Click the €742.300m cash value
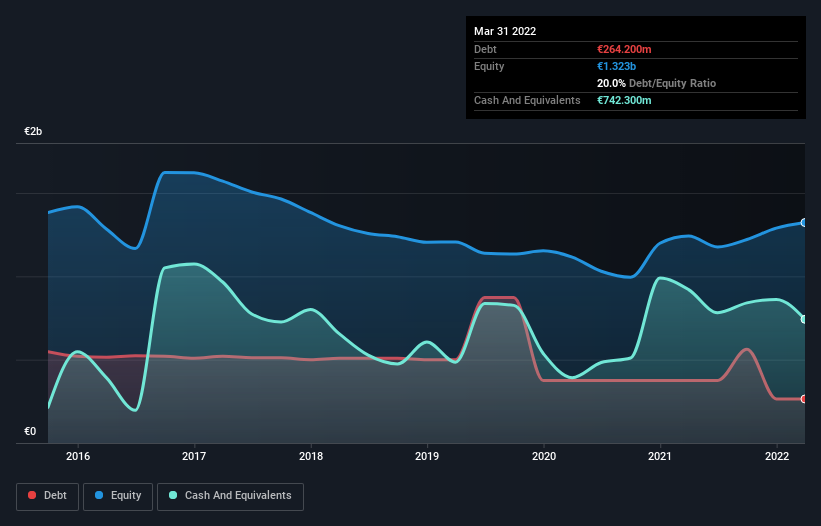 pos(624,100)
